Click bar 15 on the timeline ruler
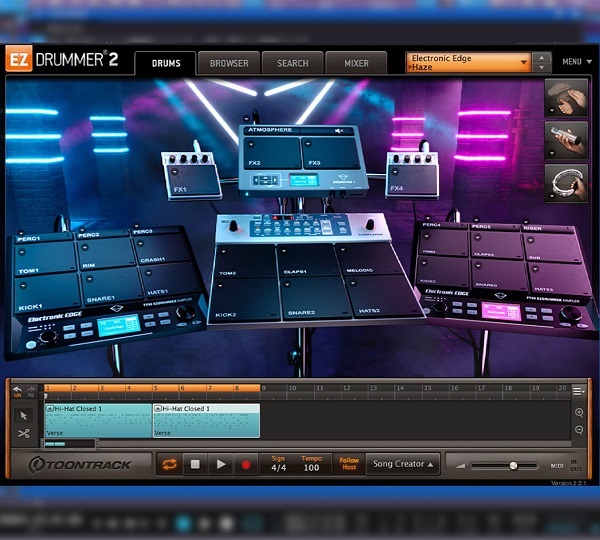This screenshot has height=540, width=600. click(x=427, y=388)
